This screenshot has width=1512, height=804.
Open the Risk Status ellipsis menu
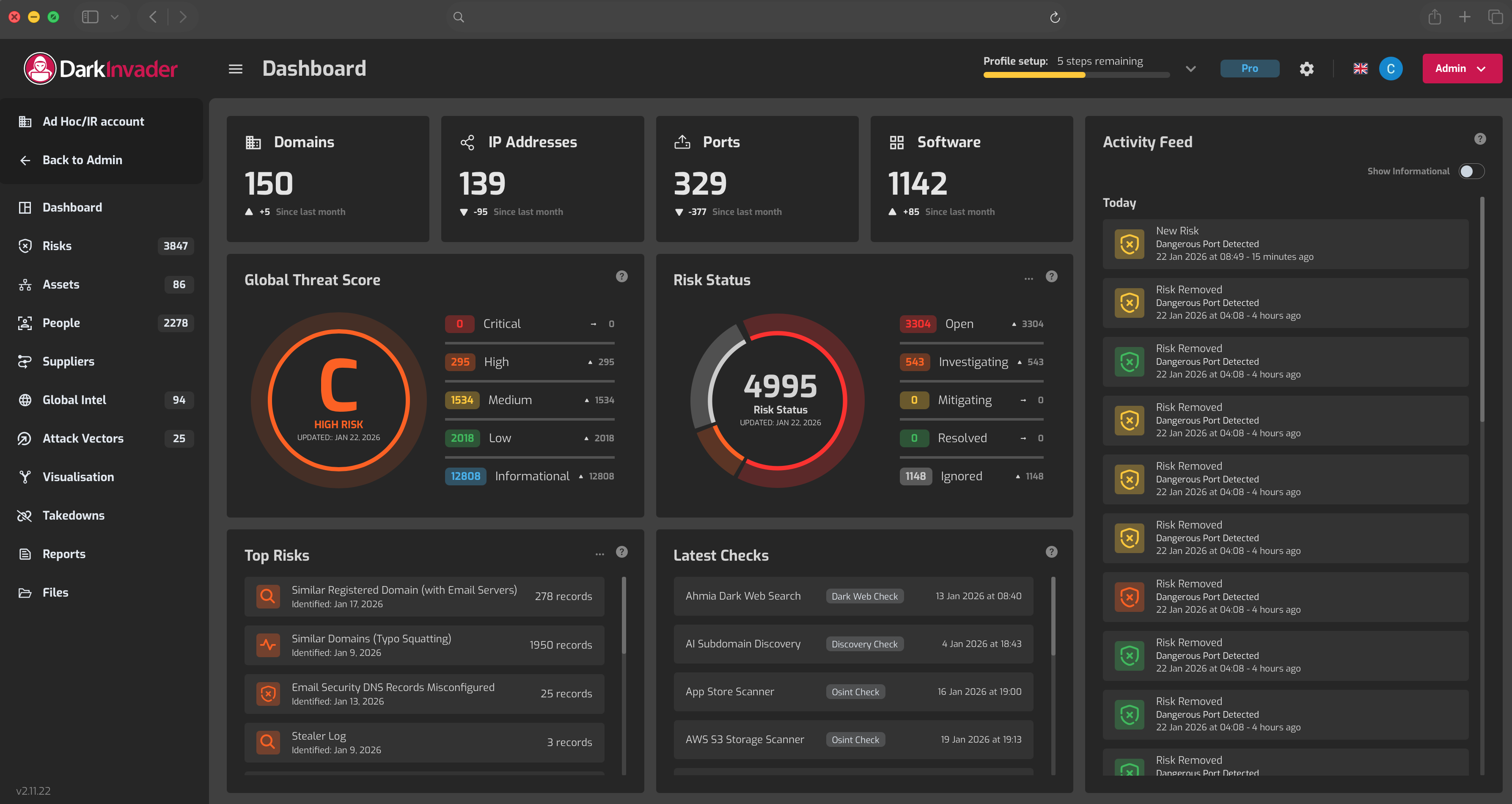click(1028, 278)
